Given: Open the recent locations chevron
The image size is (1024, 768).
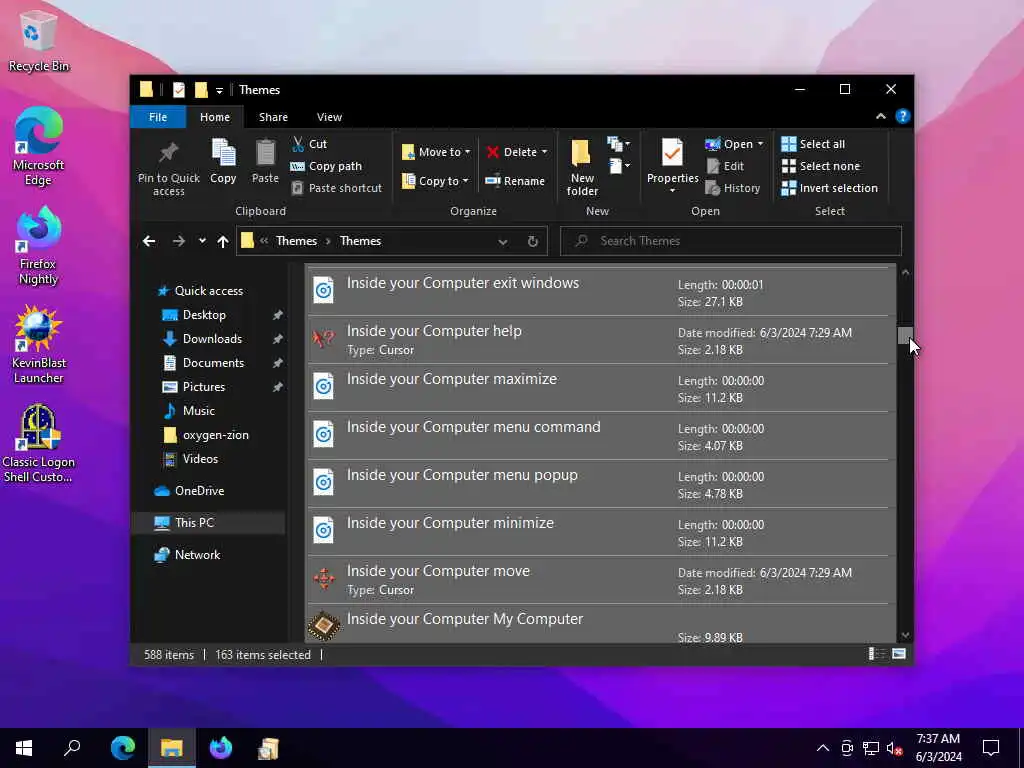Looking at the screenshot, I should pos(202,241).
